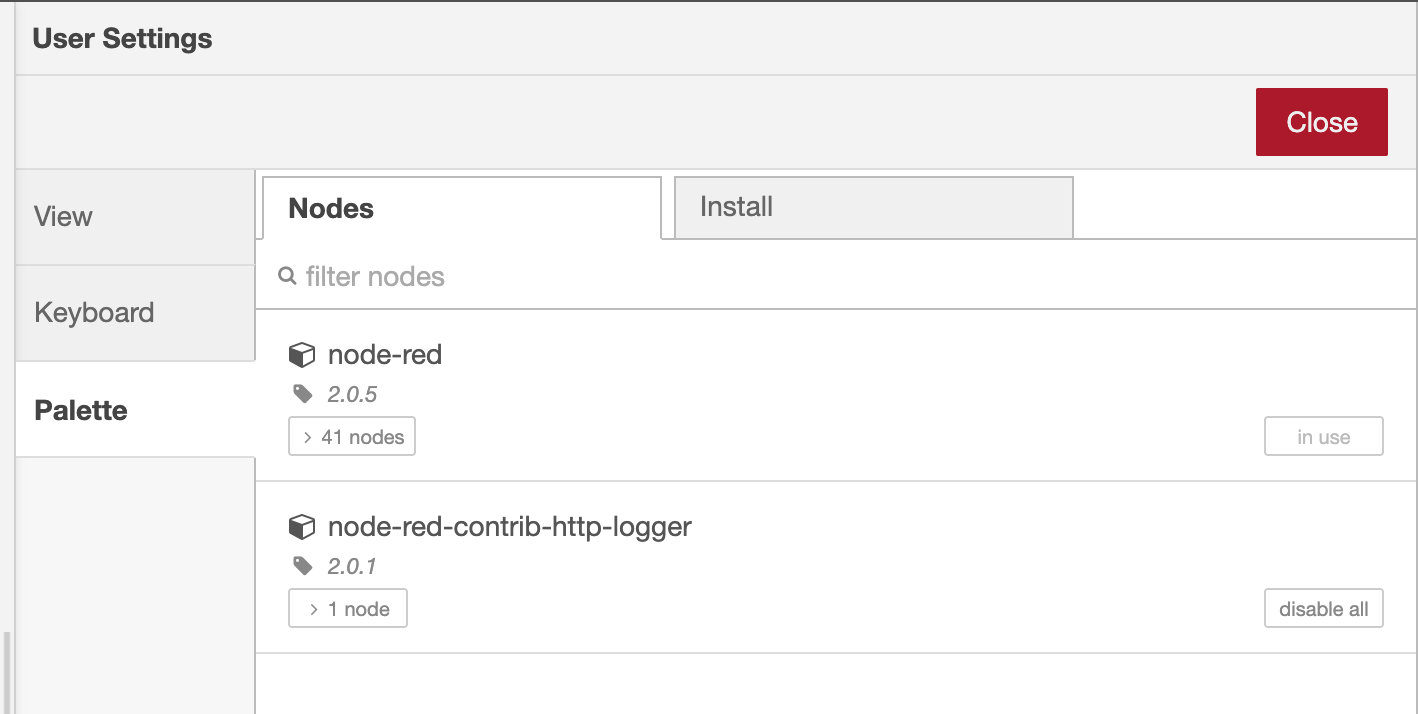Expand the 41 nodes list
This screenshot has height=714, width=1418.
352,437
